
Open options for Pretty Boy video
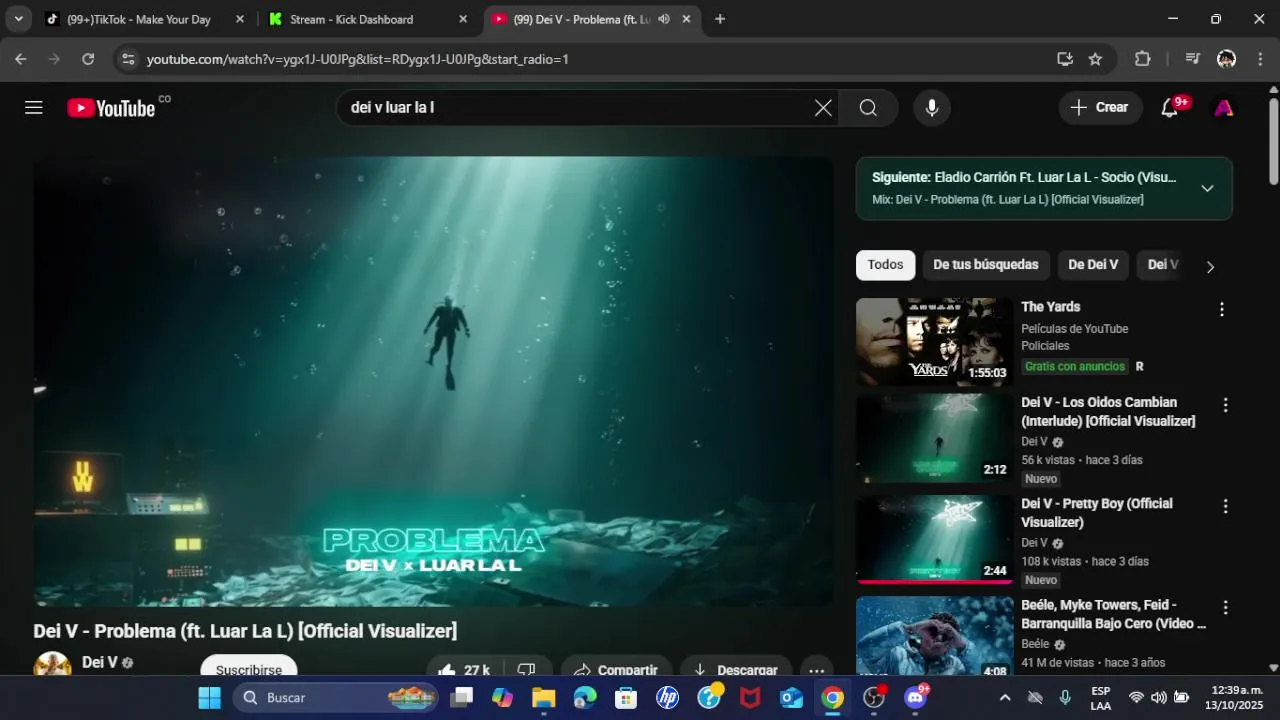[x=1225, y=507]
